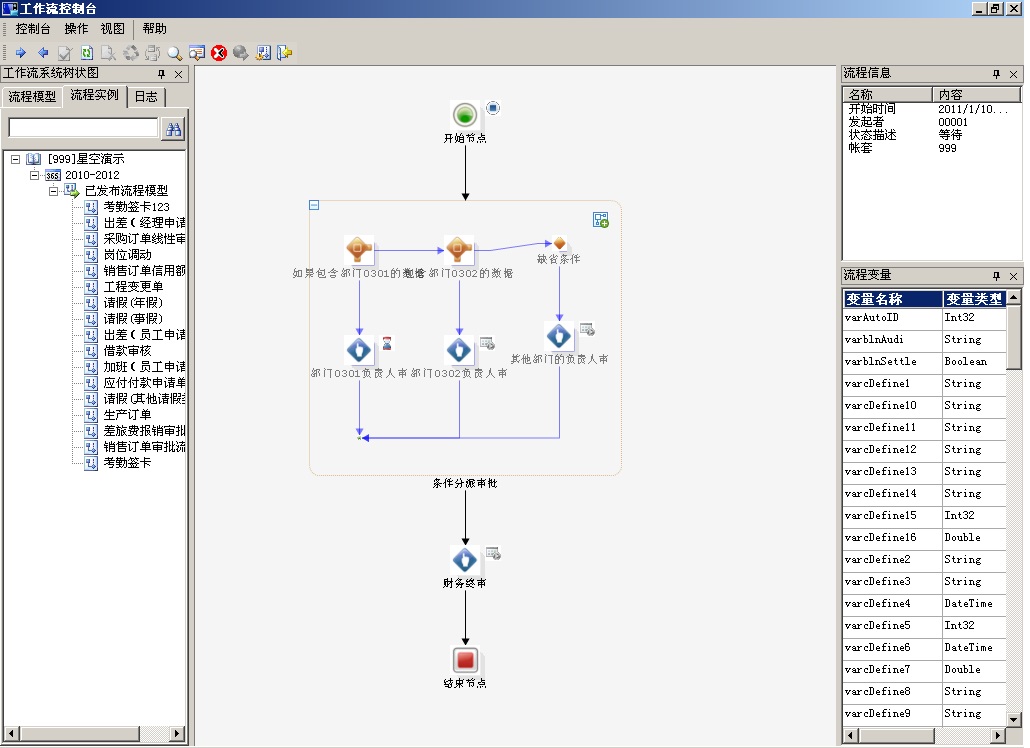Click the add-node icon inside the group box
Screen dimensions: 1030x748
tap(600, 219)
